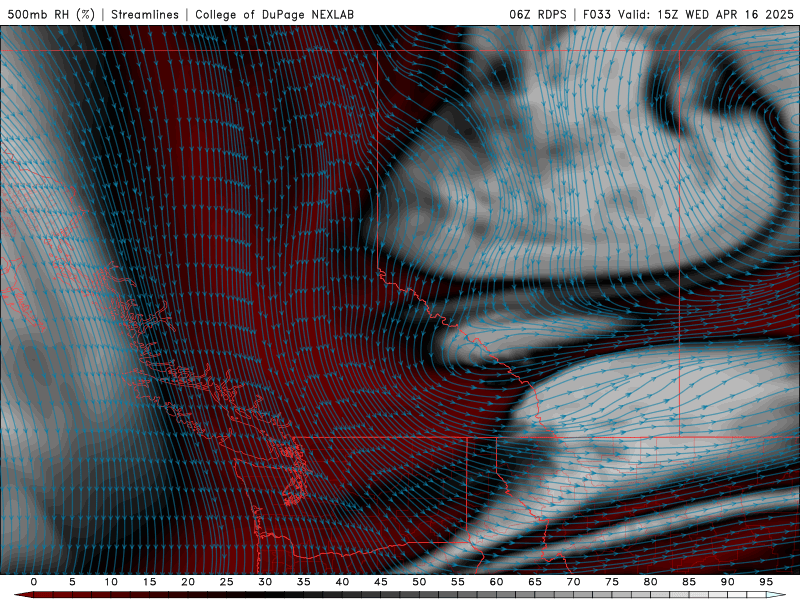Click the colorbar label '75'
The width and height of the screenshot is (800, 600).
(612, 582)
